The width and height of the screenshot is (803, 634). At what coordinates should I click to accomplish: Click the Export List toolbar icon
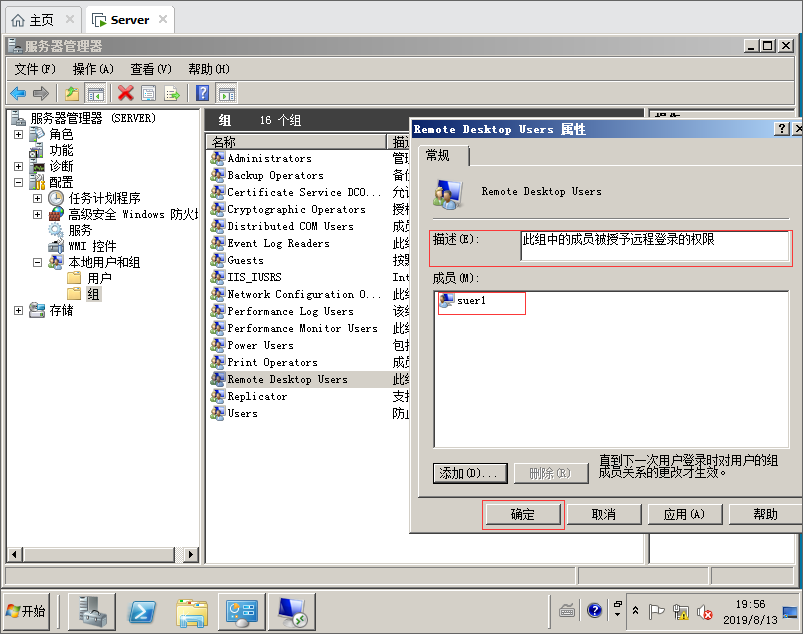point(172,93)
